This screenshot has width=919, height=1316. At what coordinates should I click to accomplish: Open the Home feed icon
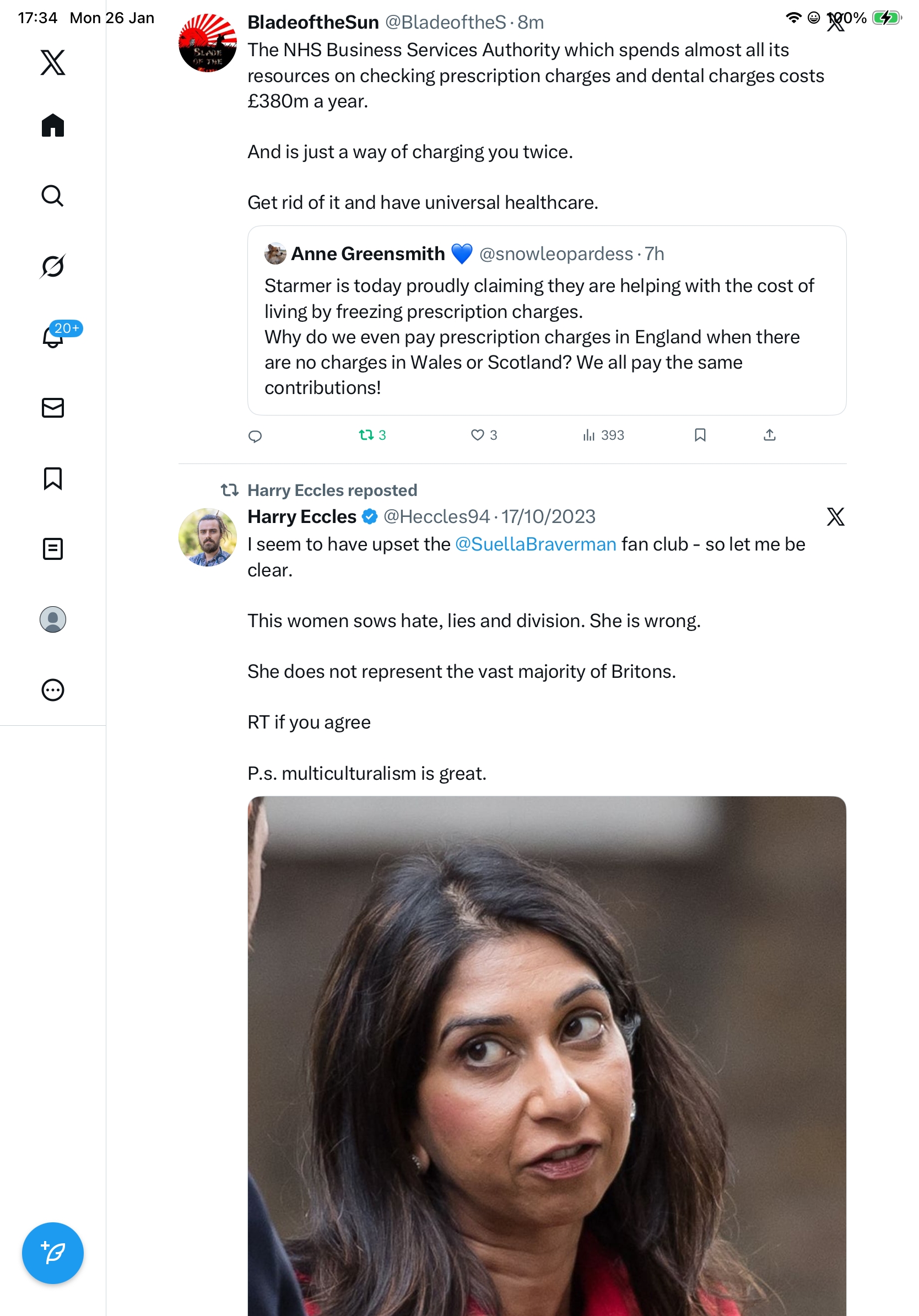point(53,125)
